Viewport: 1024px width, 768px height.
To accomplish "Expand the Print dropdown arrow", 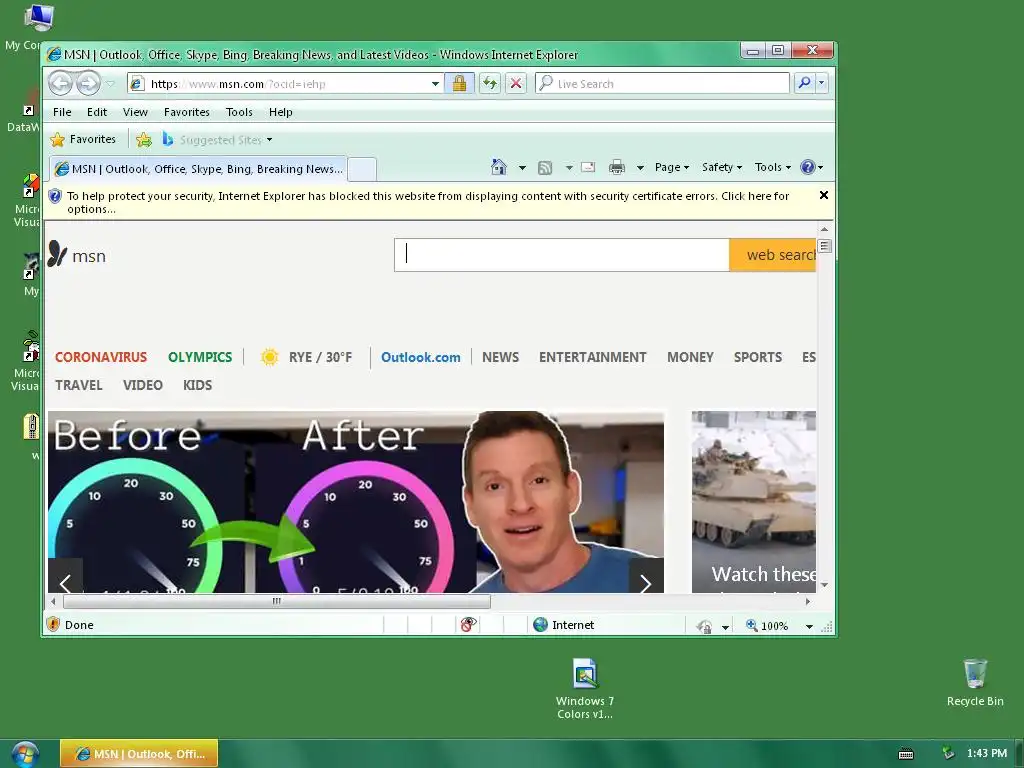I will pos(640,168).
